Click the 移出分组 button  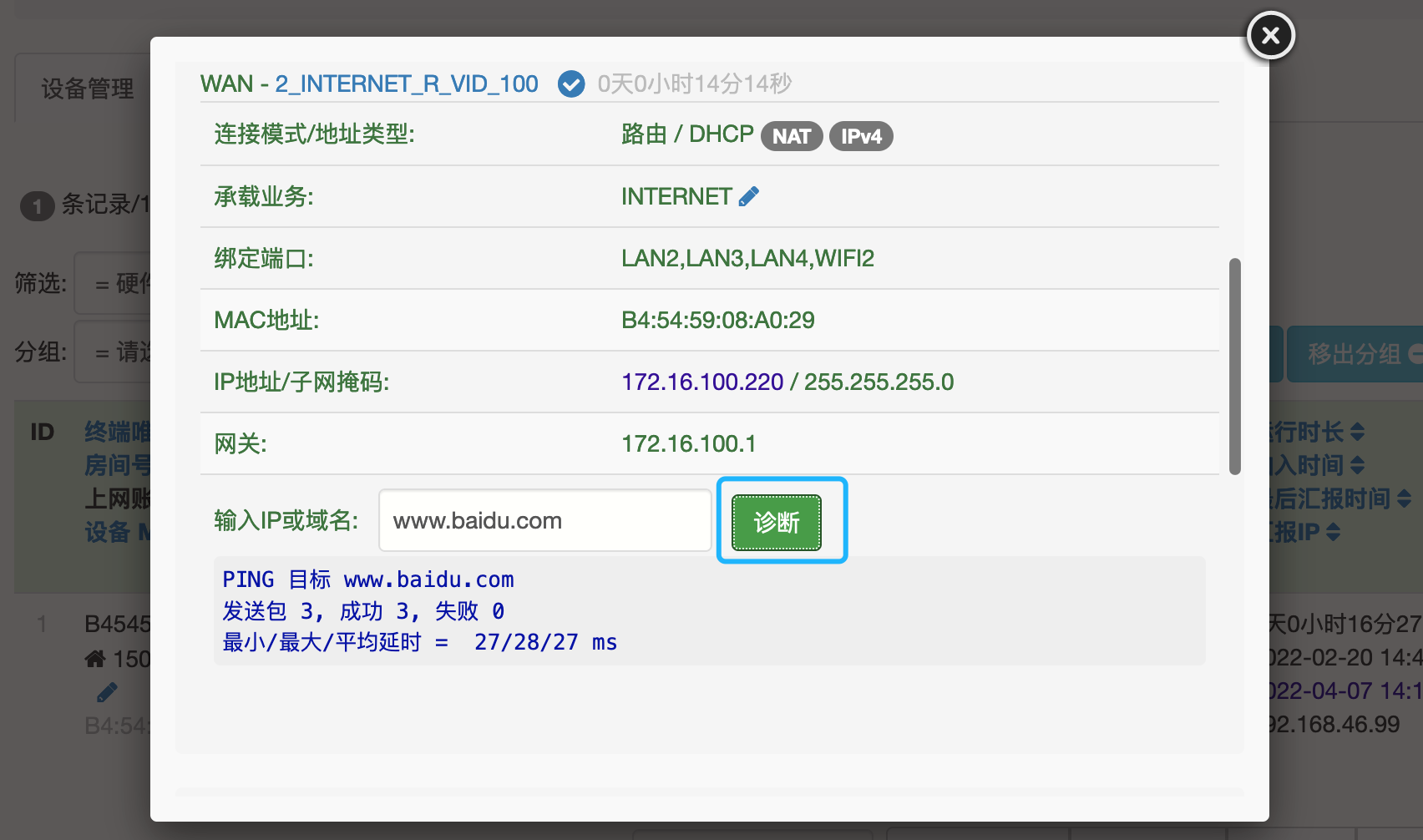click(x=1353, y=354)
